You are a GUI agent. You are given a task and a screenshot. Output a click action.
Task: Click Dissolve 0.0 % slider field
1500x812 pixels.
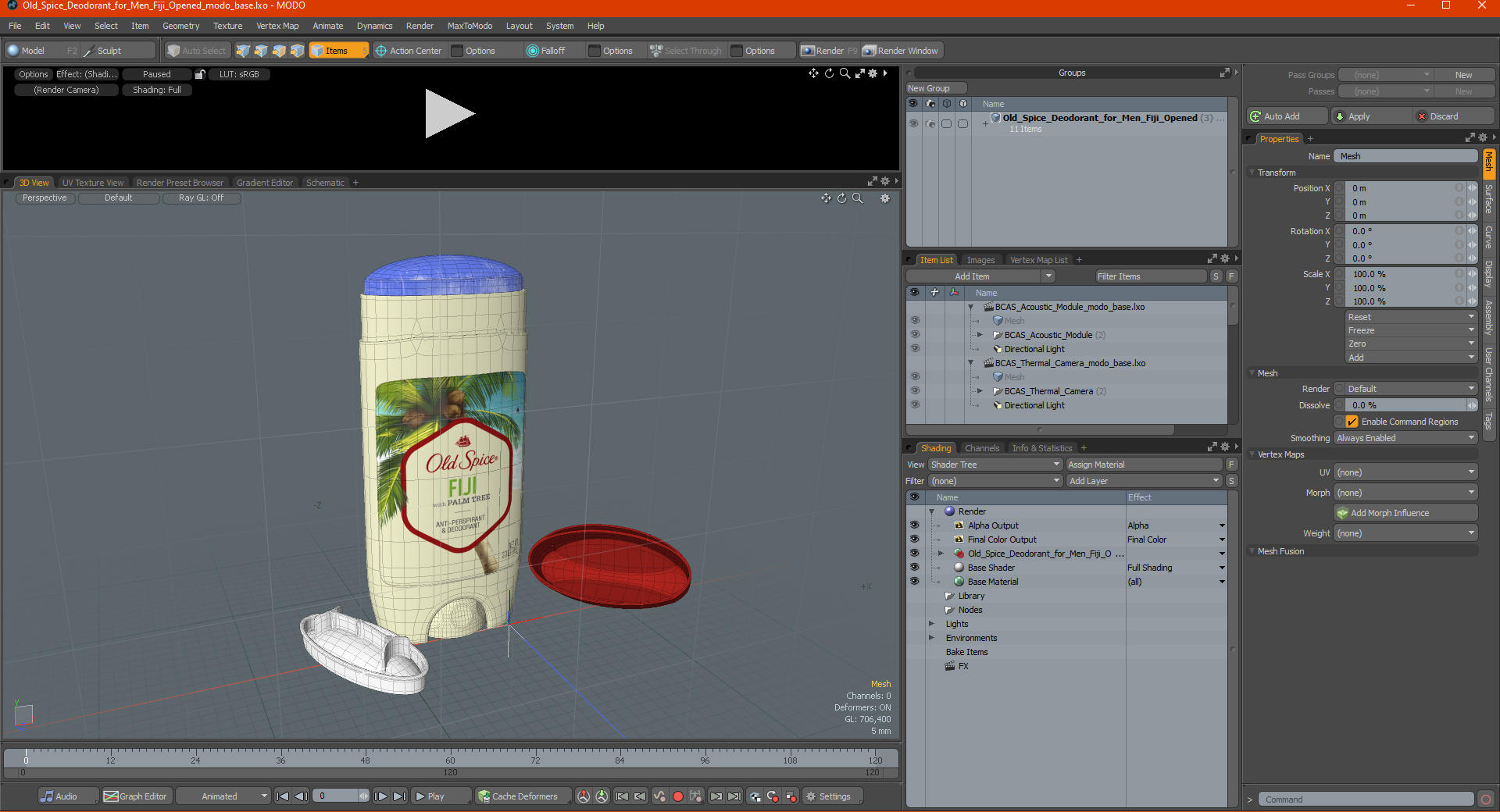coord(1406,405)
